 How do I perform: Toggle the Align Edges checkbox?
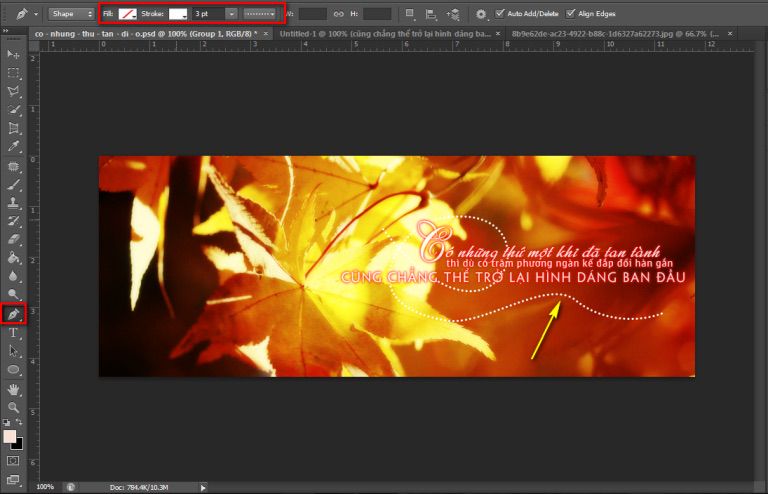click(x=570, y=14)
